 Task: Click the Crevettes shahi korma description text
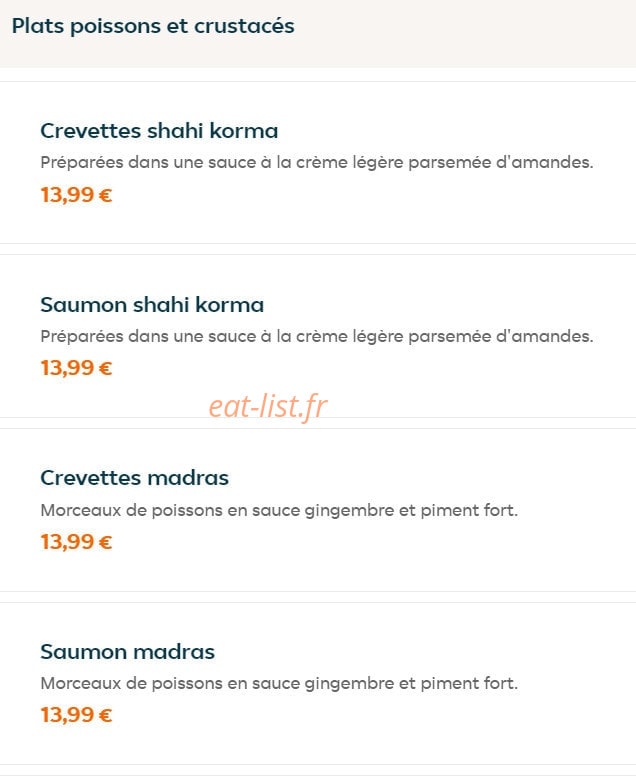tap(317, 162)
